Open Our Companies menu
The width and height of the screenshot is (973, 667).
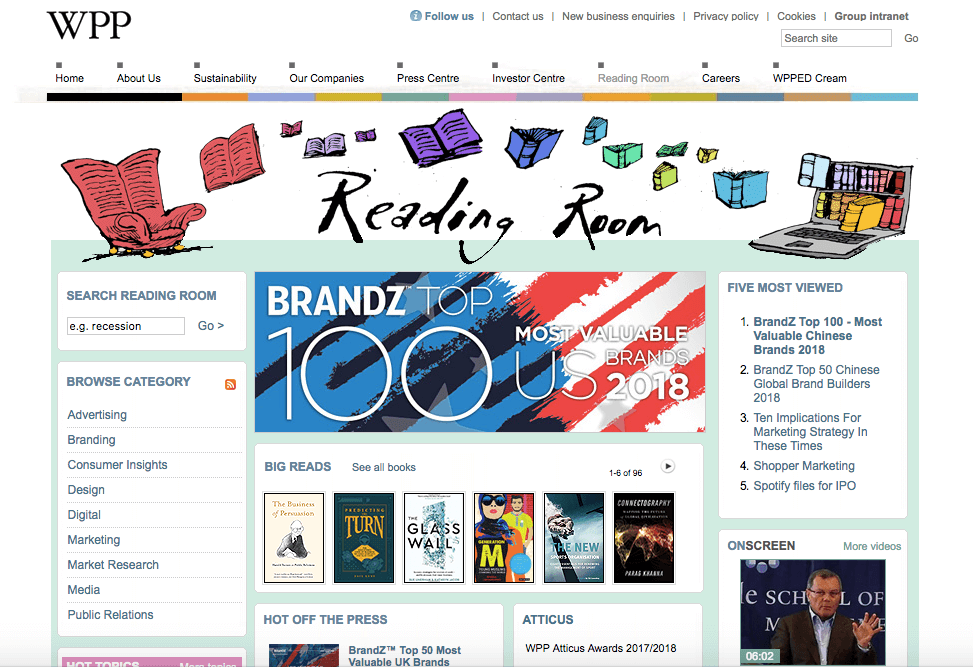click(x=326, y=78)
